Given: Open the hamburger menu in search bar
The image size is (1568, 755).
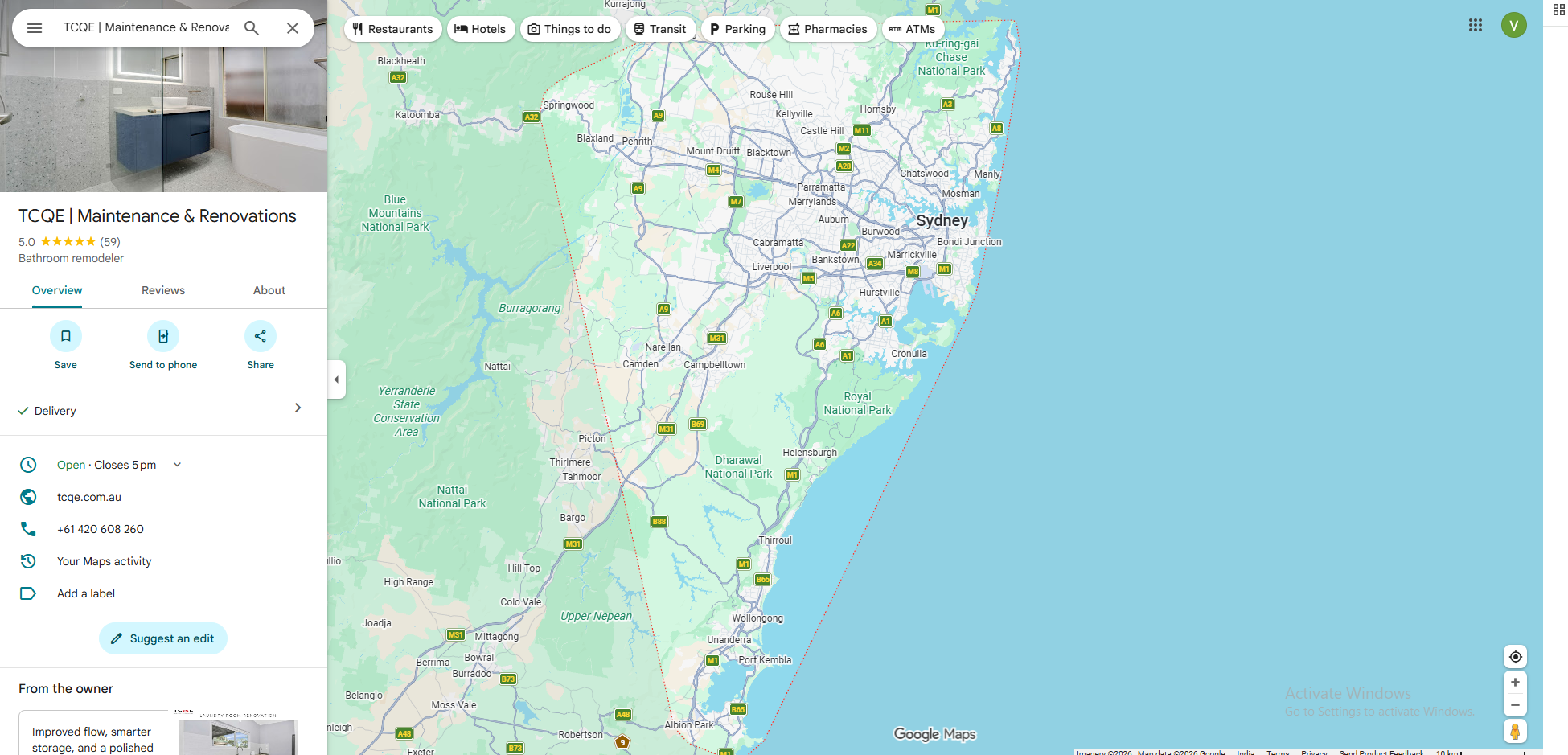Looking at the screenshot, I should tap(35, 28).
